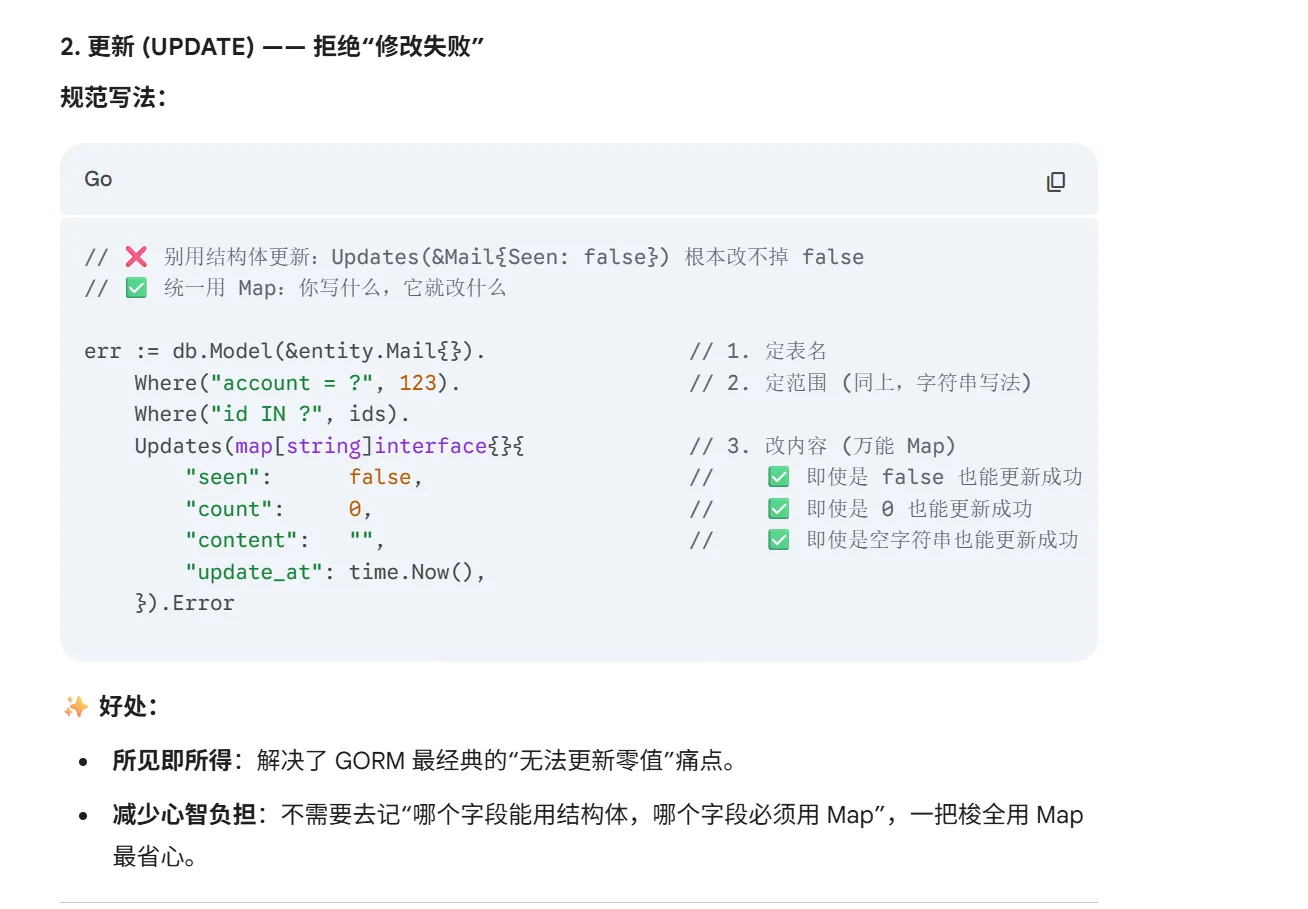
Task: Click the sparkles emoji before "好处"
Action: click(75, 707)
